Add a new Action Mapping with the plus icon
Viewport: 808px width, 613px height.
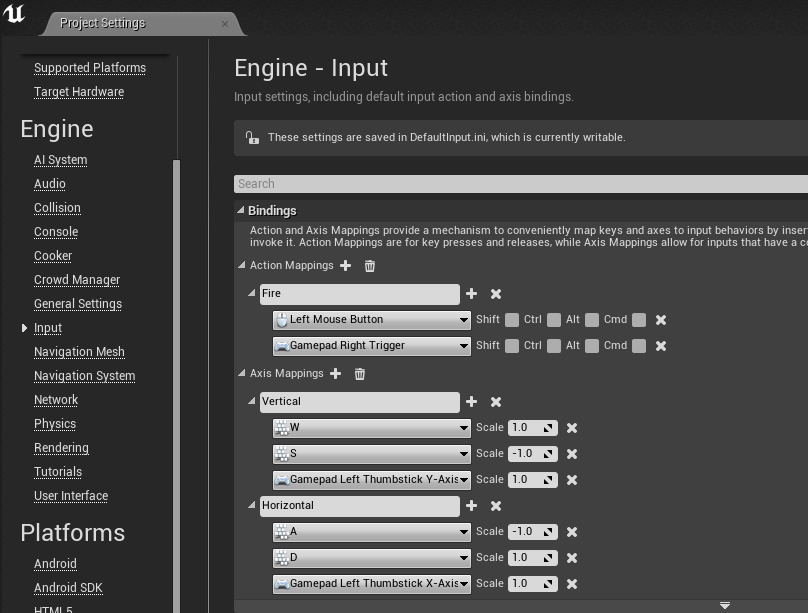click(x=345, y=265)
